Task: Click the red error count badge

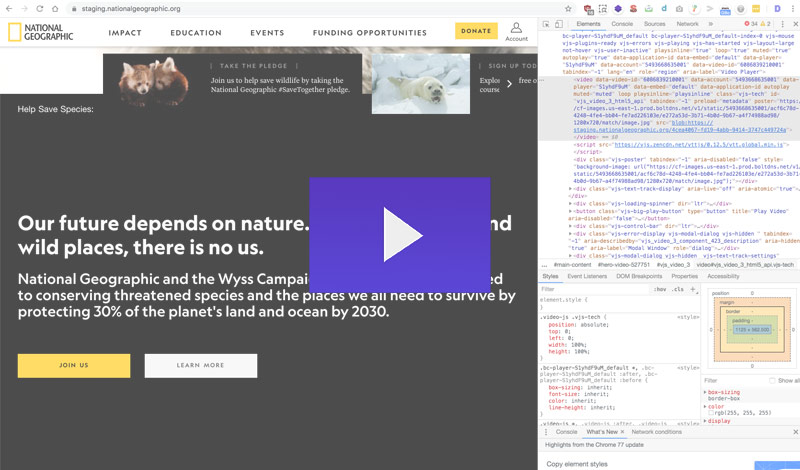Action: [751, 24]
